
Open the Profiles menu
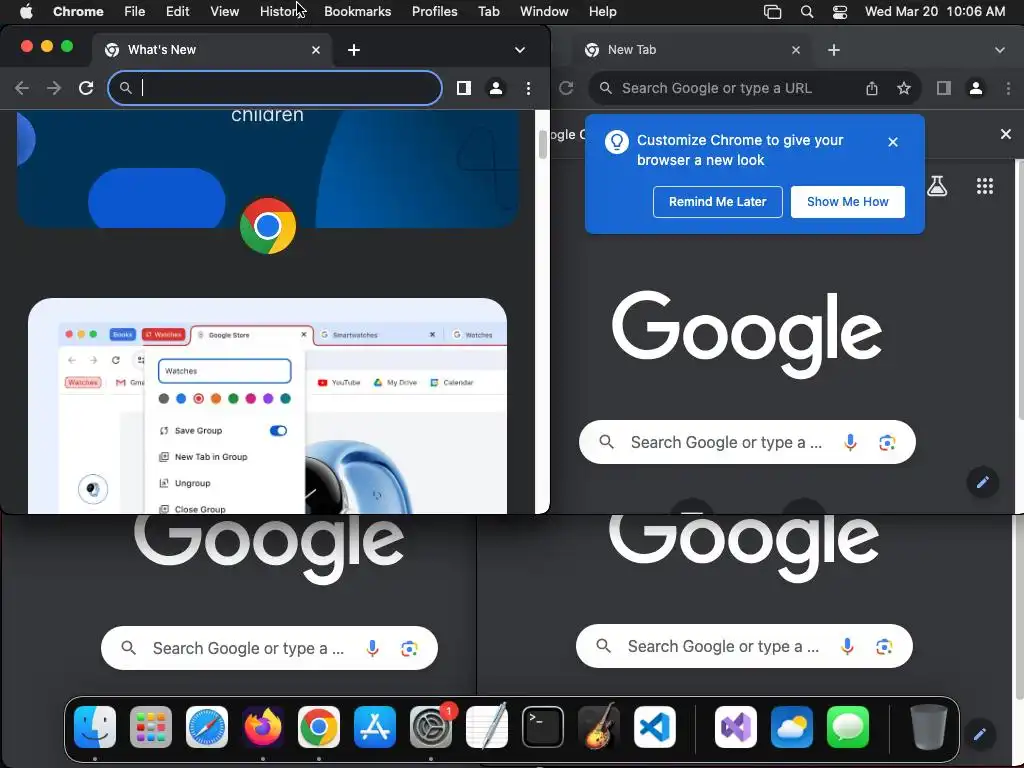pos(434,12)
